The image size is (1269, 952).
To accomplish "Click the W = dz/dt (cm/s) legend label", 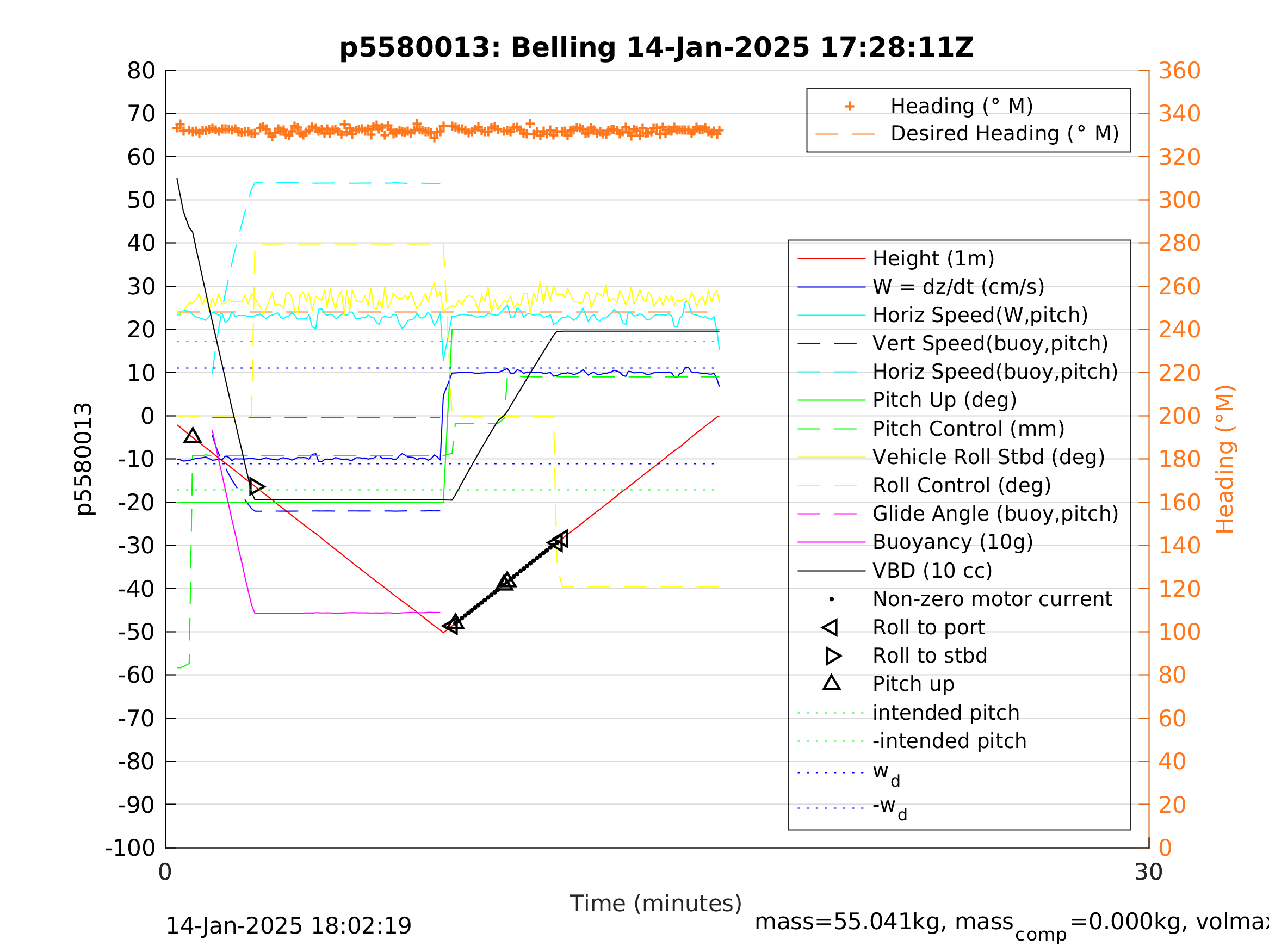I will tap(958, 287).
